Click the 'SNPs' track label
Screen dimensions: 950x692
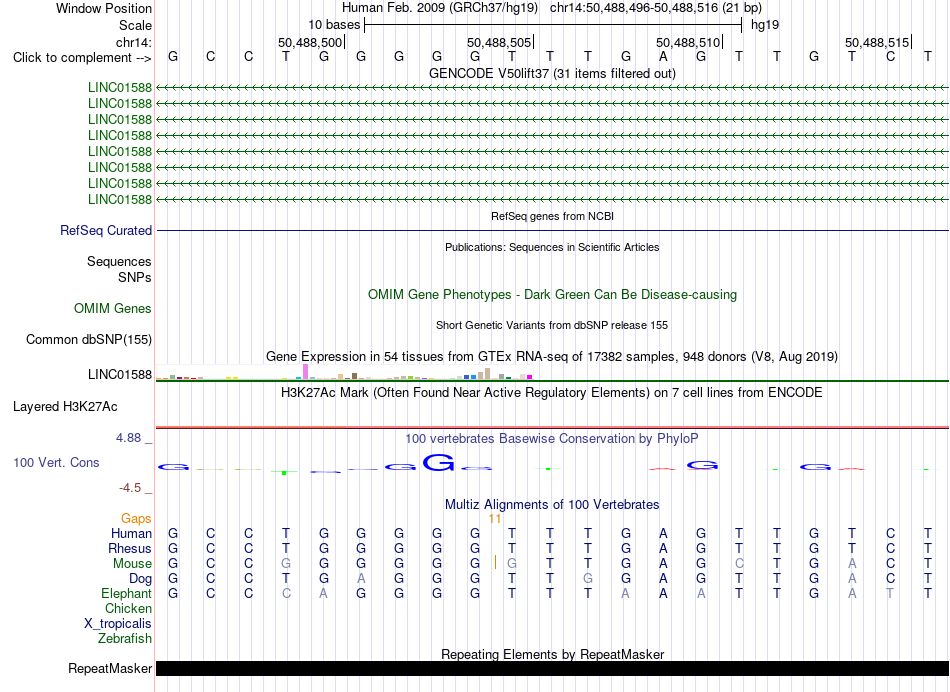(135, 278)
